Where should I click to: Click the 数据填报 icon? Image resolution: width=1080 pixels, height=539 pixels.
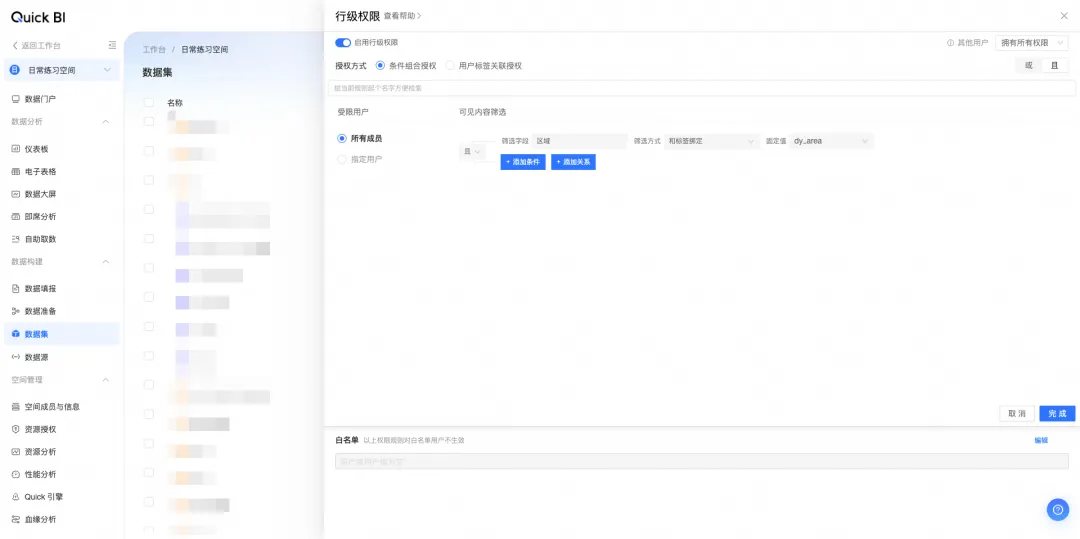(16, 288)
